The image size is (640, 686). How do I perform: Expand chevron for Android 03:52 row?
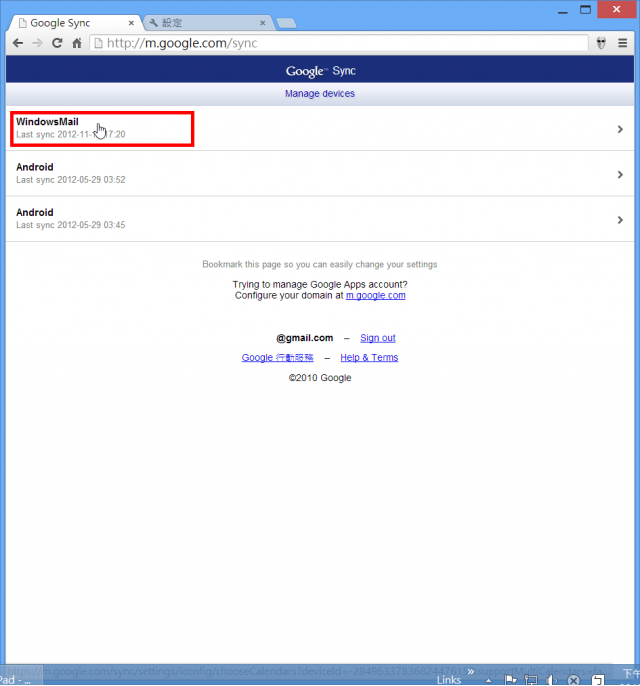[x=620, y=175]
